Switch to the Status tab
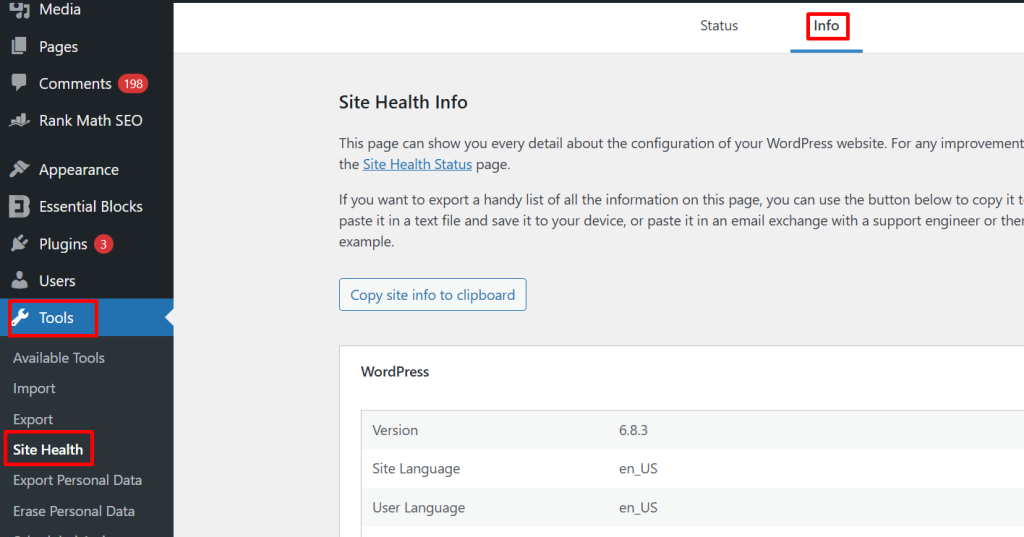Image resolution: width=1024 pixels, height=537 pixels. point(718,26)
